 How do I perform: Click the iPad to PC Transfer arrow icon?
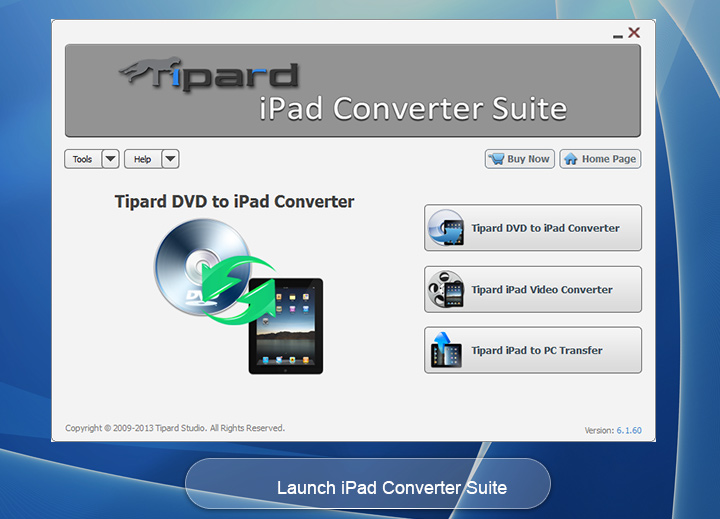tap(446, 350)
